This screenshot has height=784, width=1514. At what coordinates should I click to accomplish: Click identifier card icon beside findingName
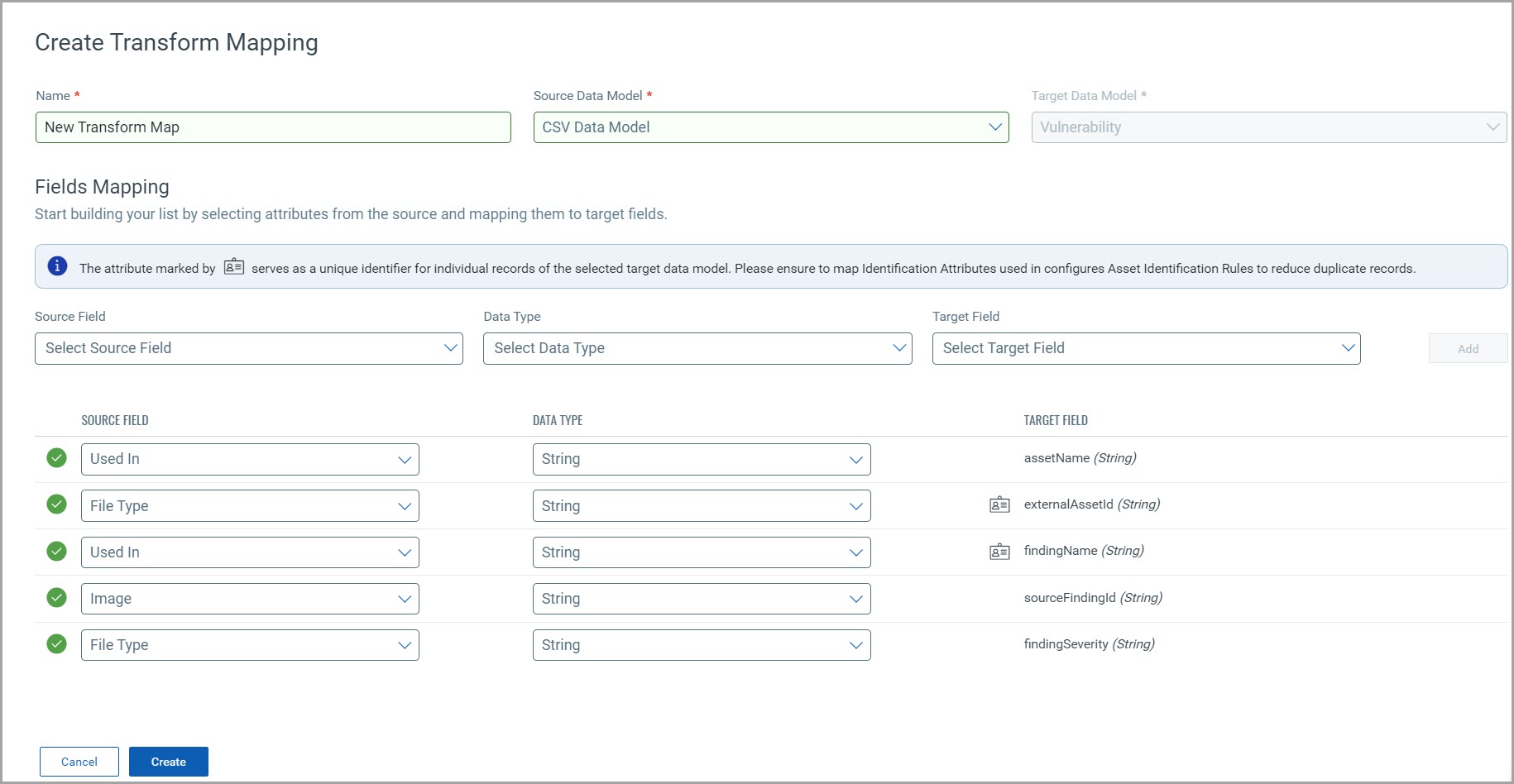[x=999, y=552]
